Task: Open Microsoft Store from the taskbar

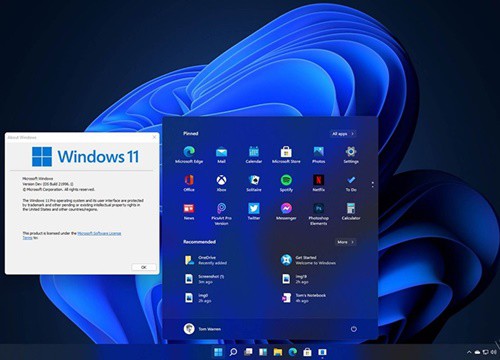Action: (x=307, y=352)
